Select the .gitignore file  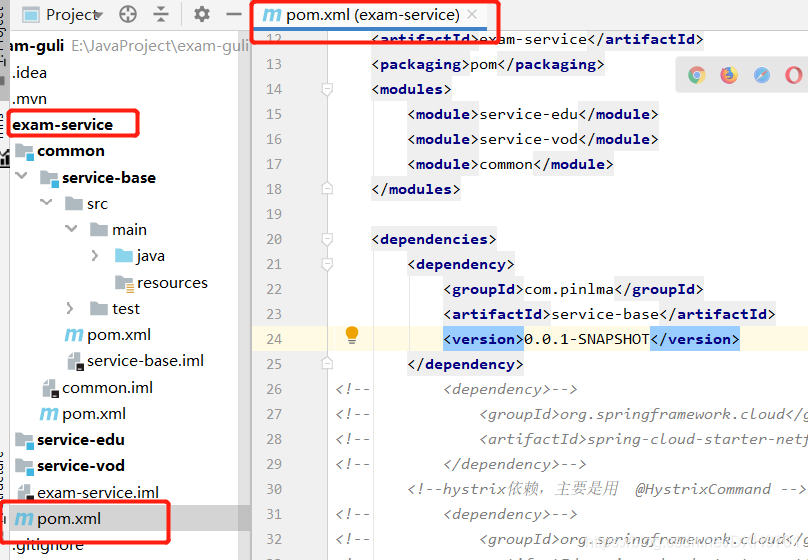(47, 545)
